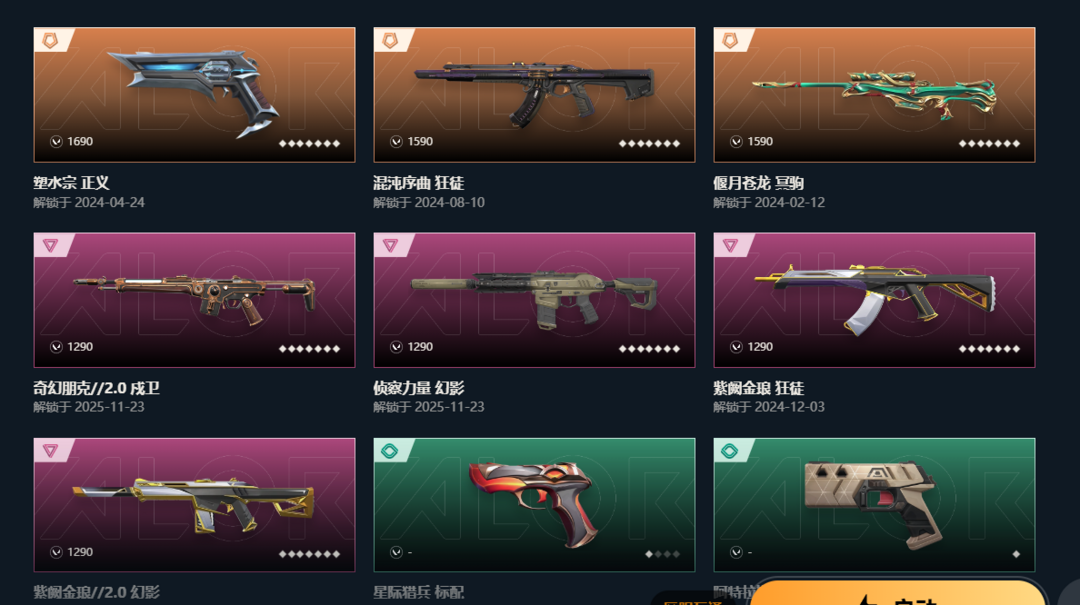
Task: Click the 奇幻朋克//2.0 戍卫 skin name
Action: [x=96, y=388]
